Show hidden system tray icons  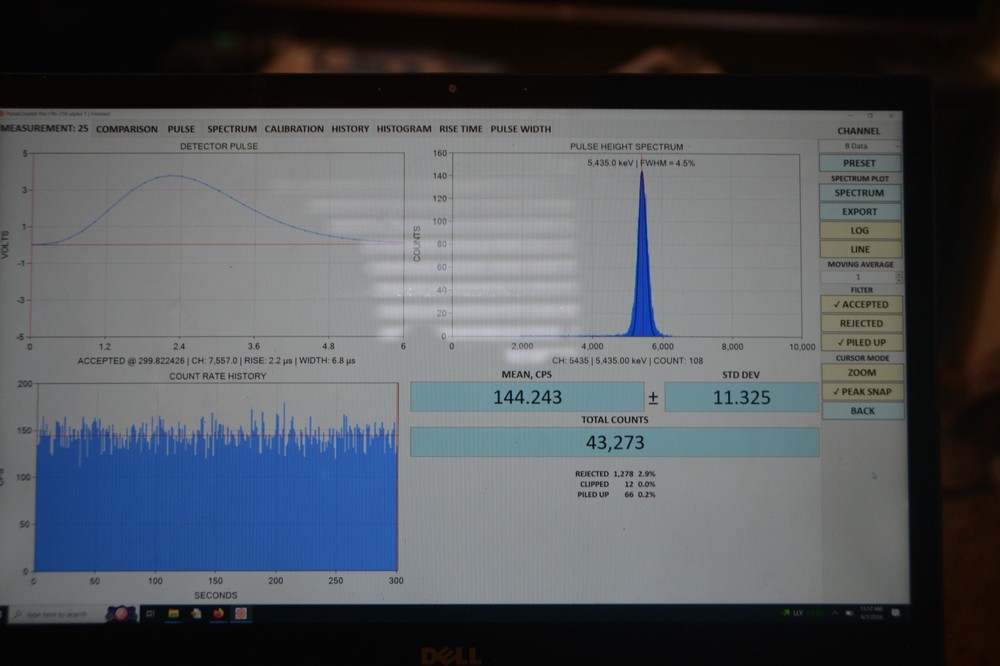pos(834,613)
